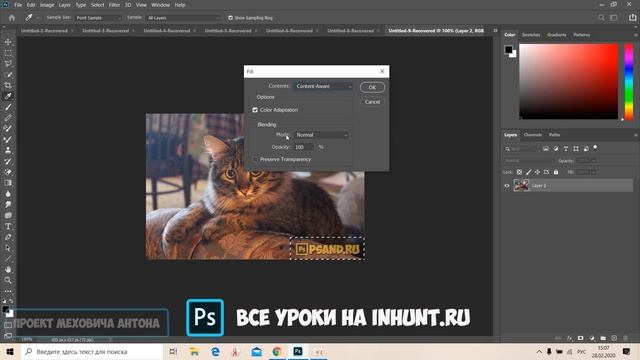Click Cancel in Fill dialog
Viewport: 640px width, 360px height.
pyautogui.click(x=372, y=102)
